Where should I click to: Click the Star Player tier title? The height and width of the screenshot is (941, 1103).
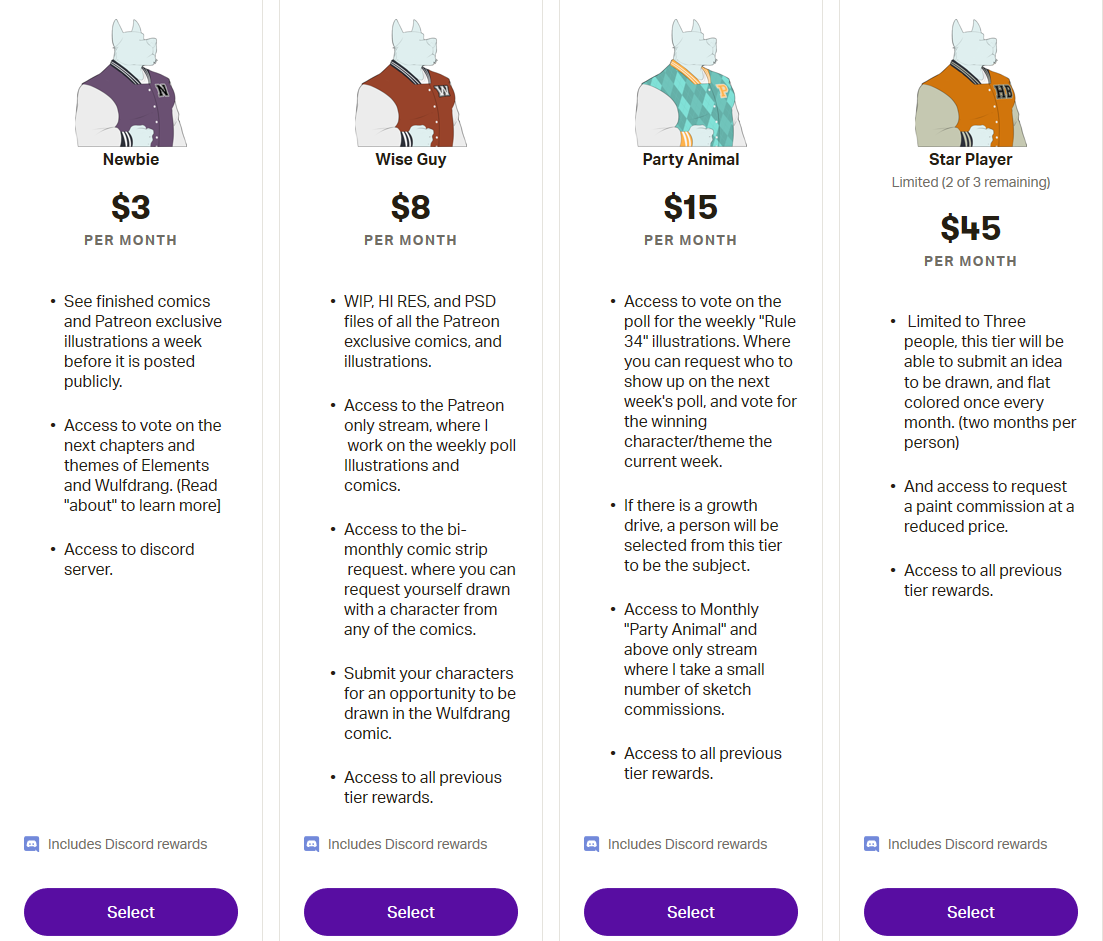click(x=971, y=159)
